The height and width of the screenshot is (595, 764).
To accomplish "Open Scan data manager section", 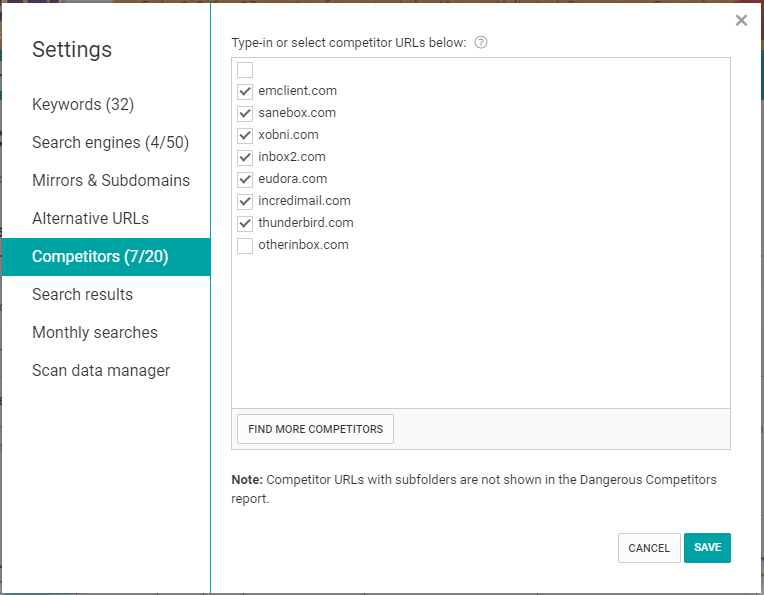I will 101,371.
